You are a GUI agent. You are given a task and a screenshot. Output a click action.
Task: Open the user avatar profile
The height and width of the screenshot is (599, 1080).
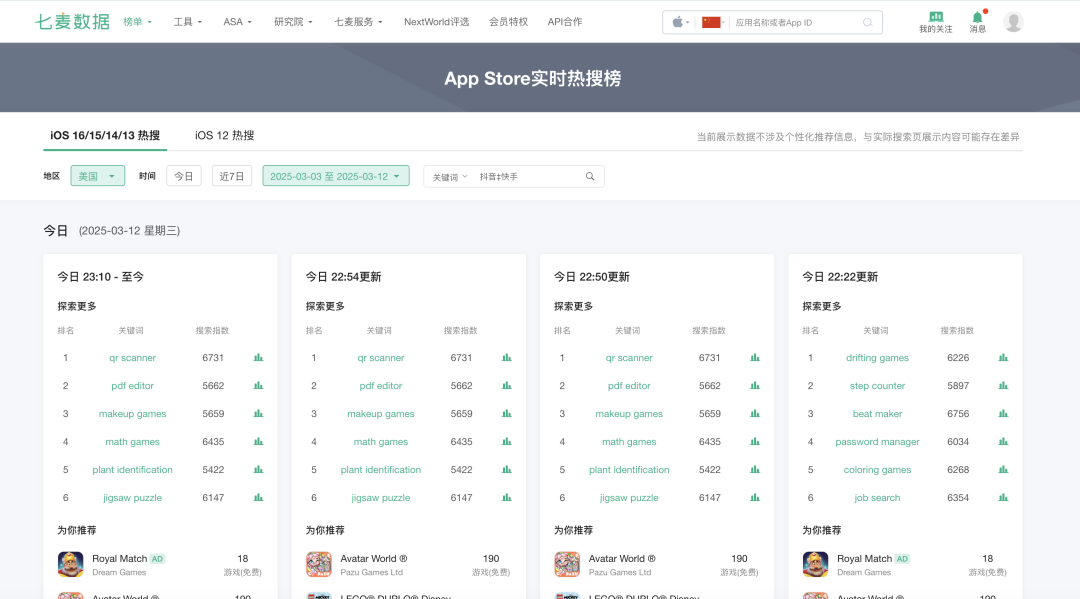1013,22
